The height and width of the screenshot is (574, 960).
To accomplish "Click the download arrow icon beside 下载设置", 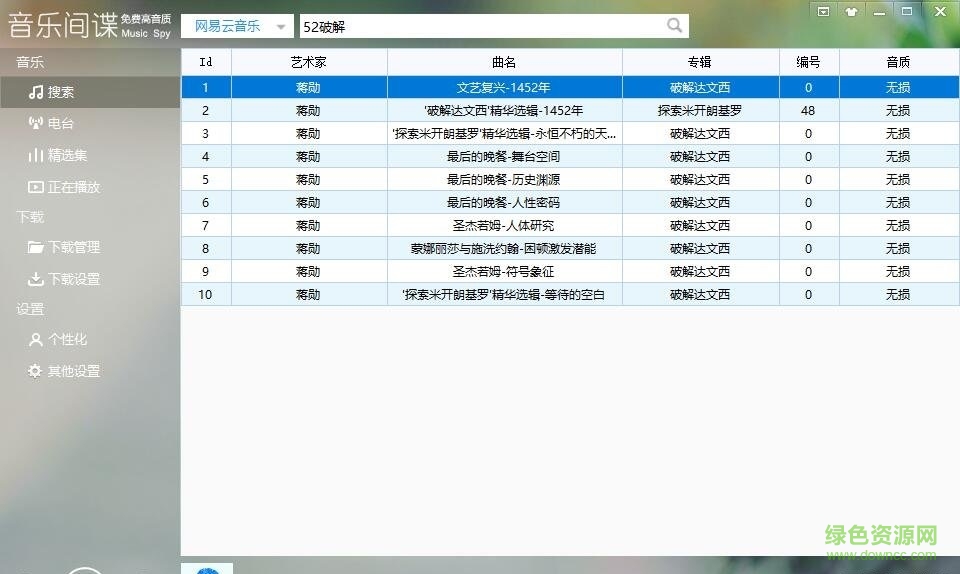I will click(x=36, y=279).
